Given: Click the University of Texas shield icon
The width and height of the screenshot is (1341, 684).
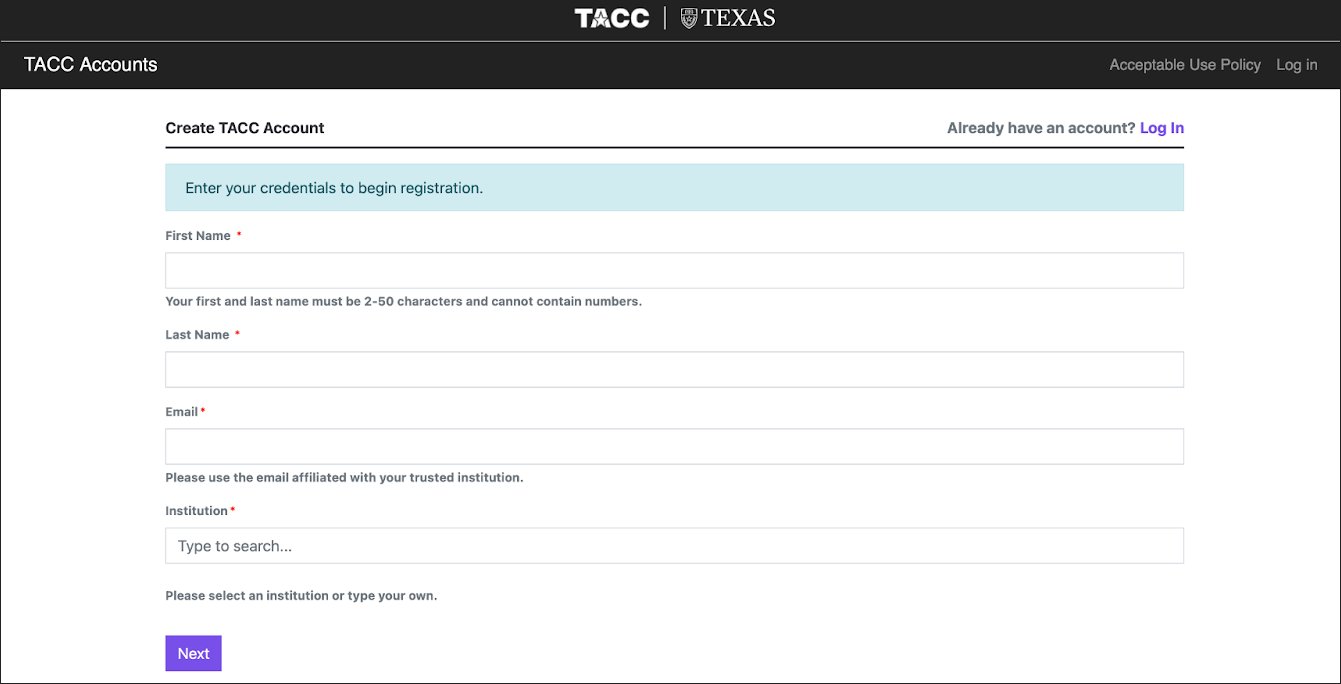Looking at the screenshot, I should (x=689, y=18).
